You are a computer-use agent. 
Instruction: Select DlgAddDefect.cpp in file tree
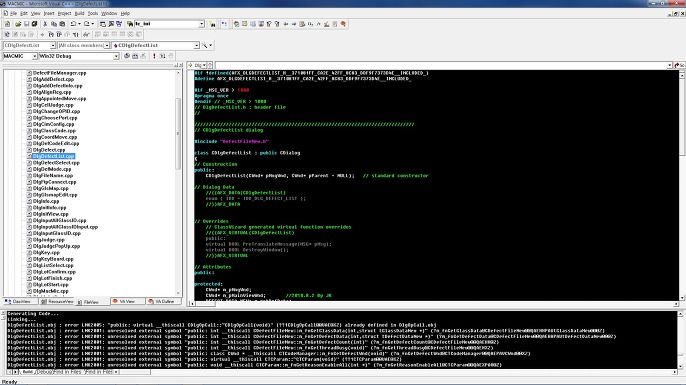(x=53, y=80)
